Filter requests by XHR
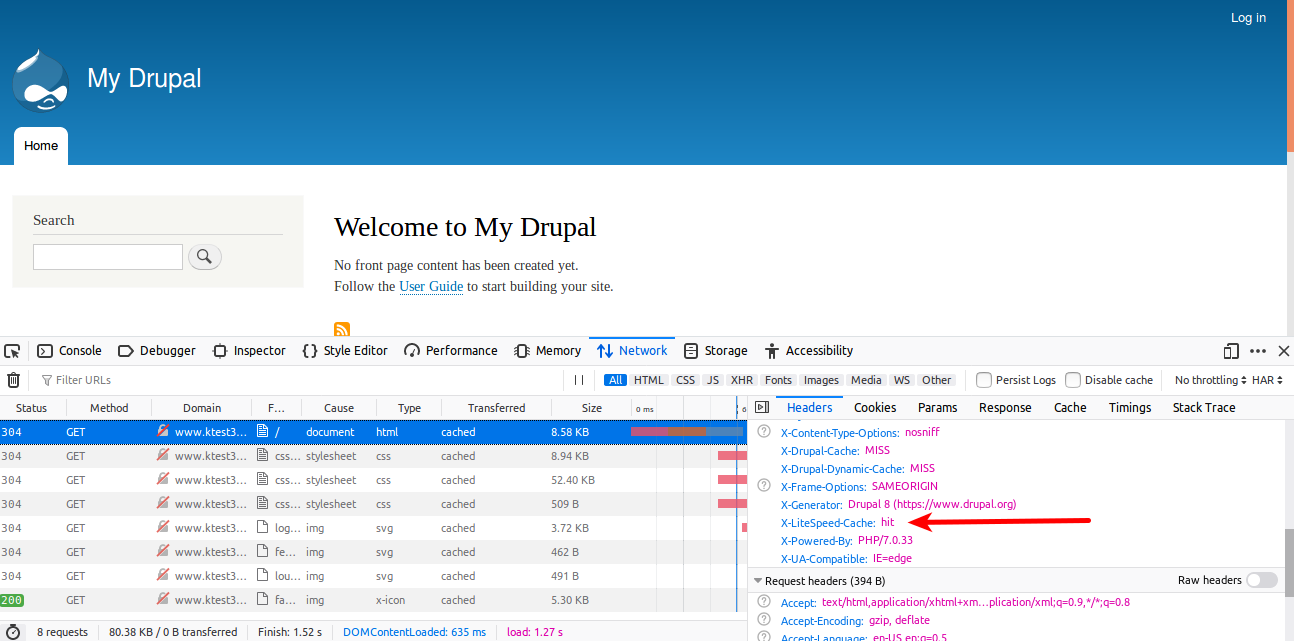 pos(742,380)
